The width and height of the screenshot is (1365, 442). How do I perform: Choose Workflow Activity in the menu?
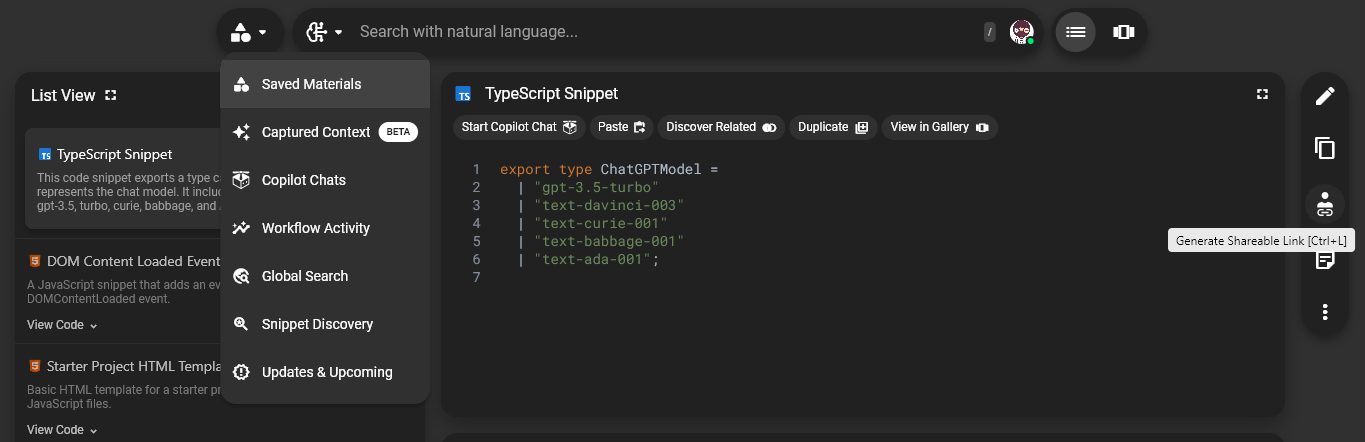[x=315, y=228]
